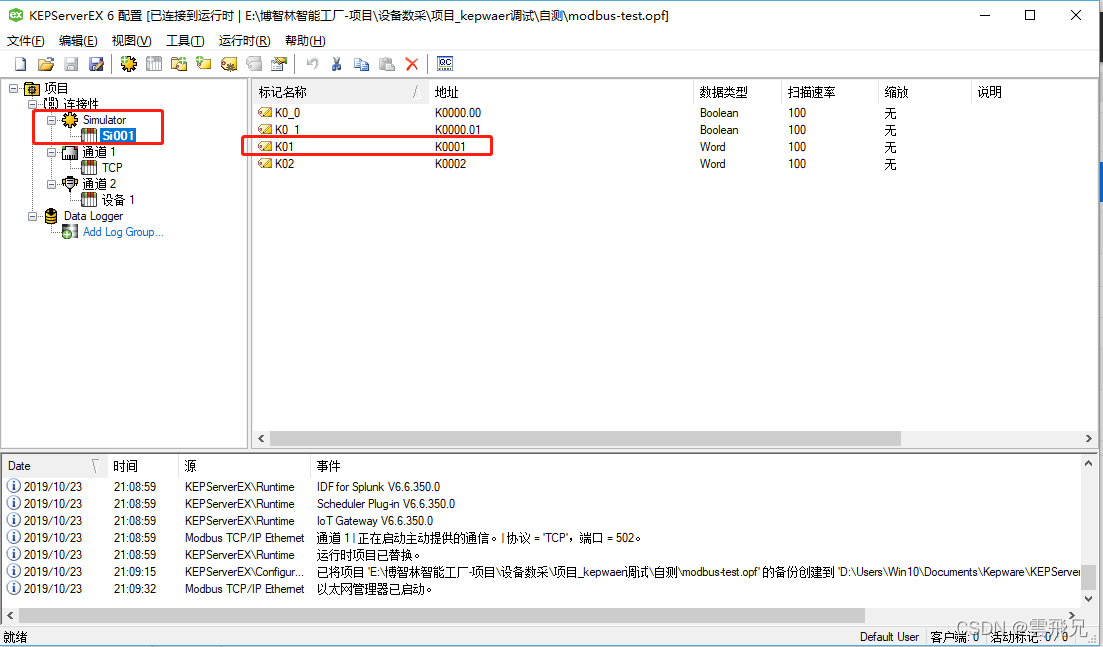1103x647 pixels.
Task: Sort event log by Date column header
Action: 54,466
